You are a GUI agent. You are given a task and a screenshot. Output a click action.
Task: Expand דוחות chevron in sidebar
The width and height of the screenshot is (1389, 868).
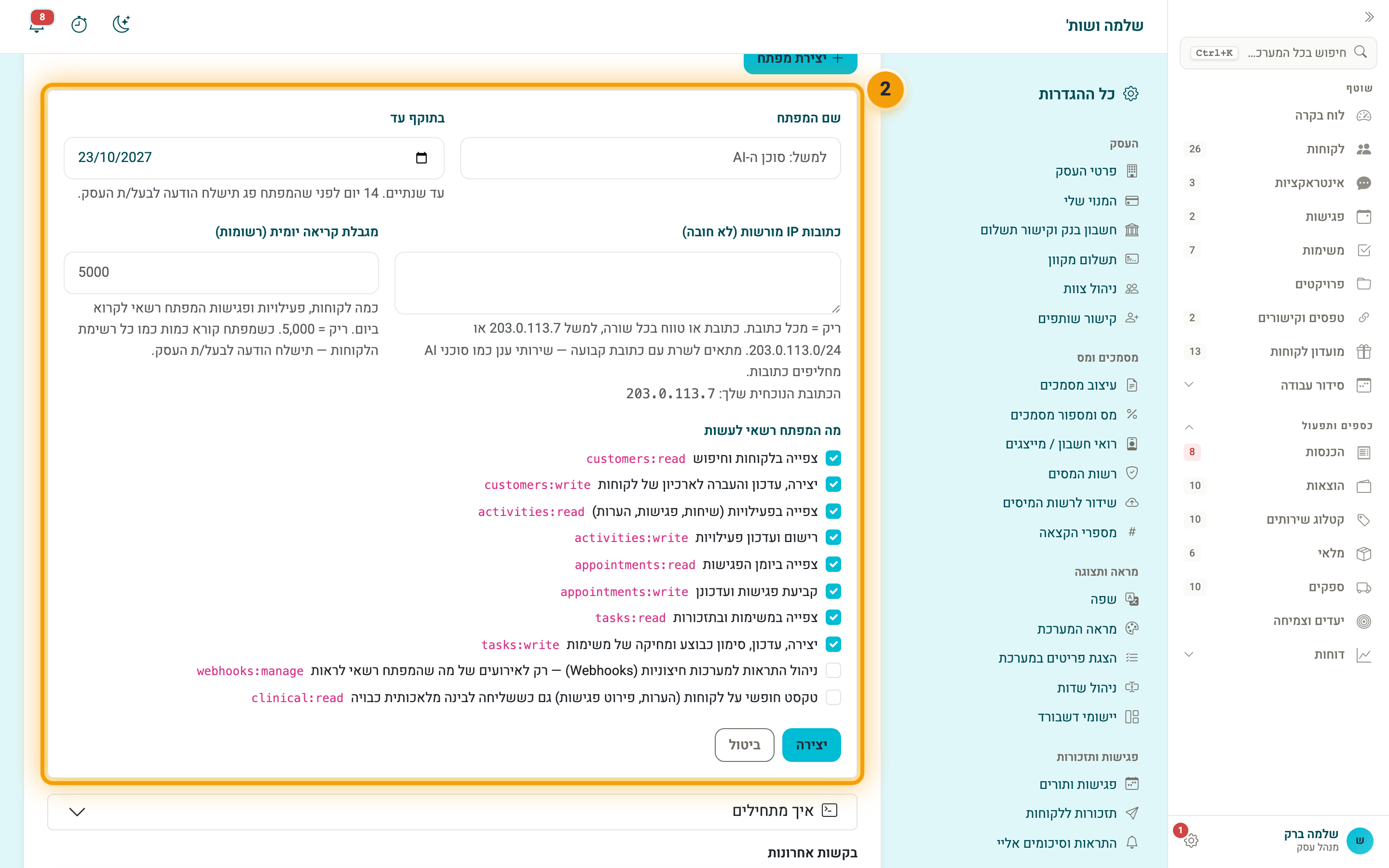tap(1189, 654)
